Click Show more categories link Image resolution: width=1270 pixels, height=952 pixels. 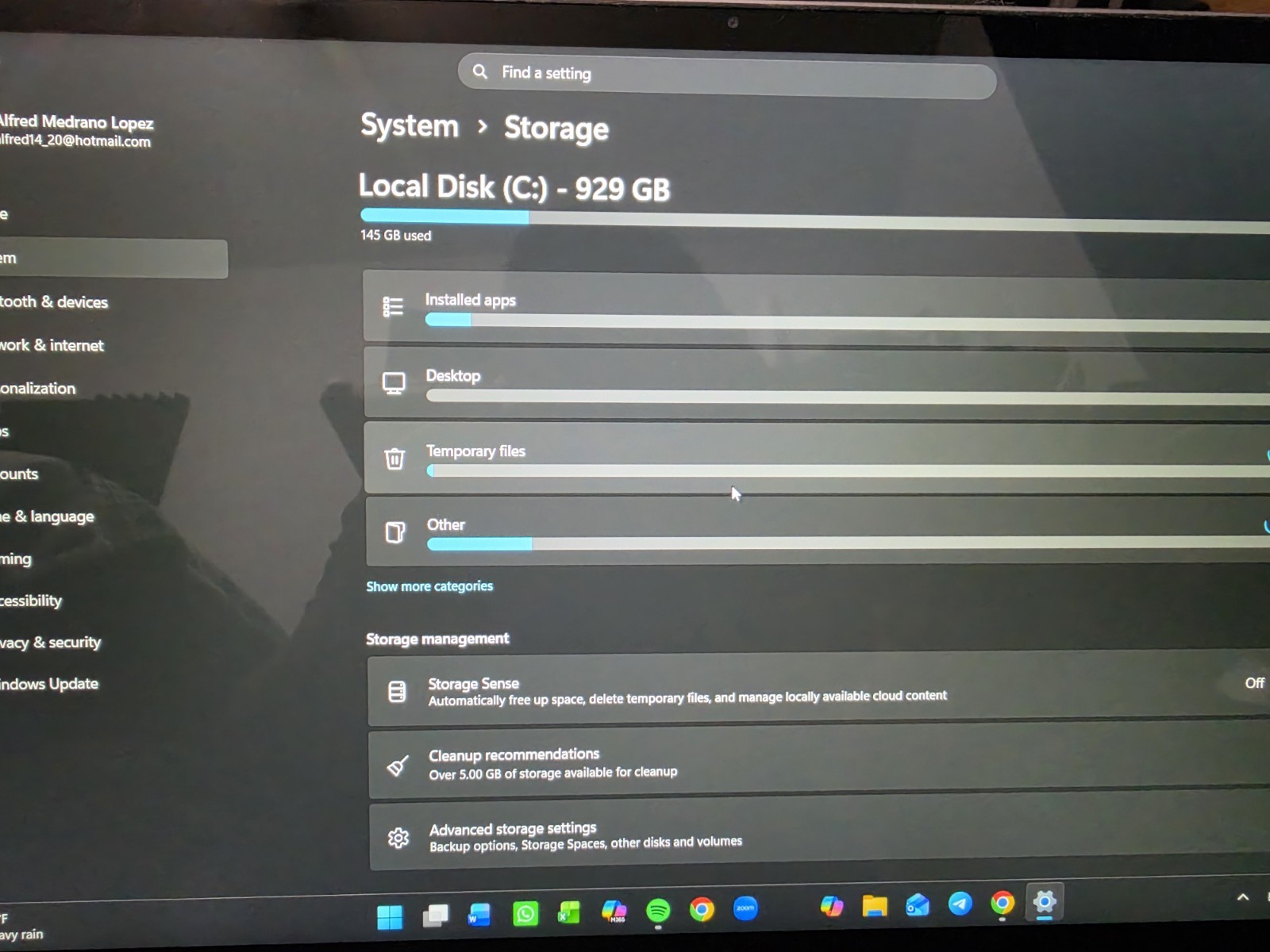[429, 586]
